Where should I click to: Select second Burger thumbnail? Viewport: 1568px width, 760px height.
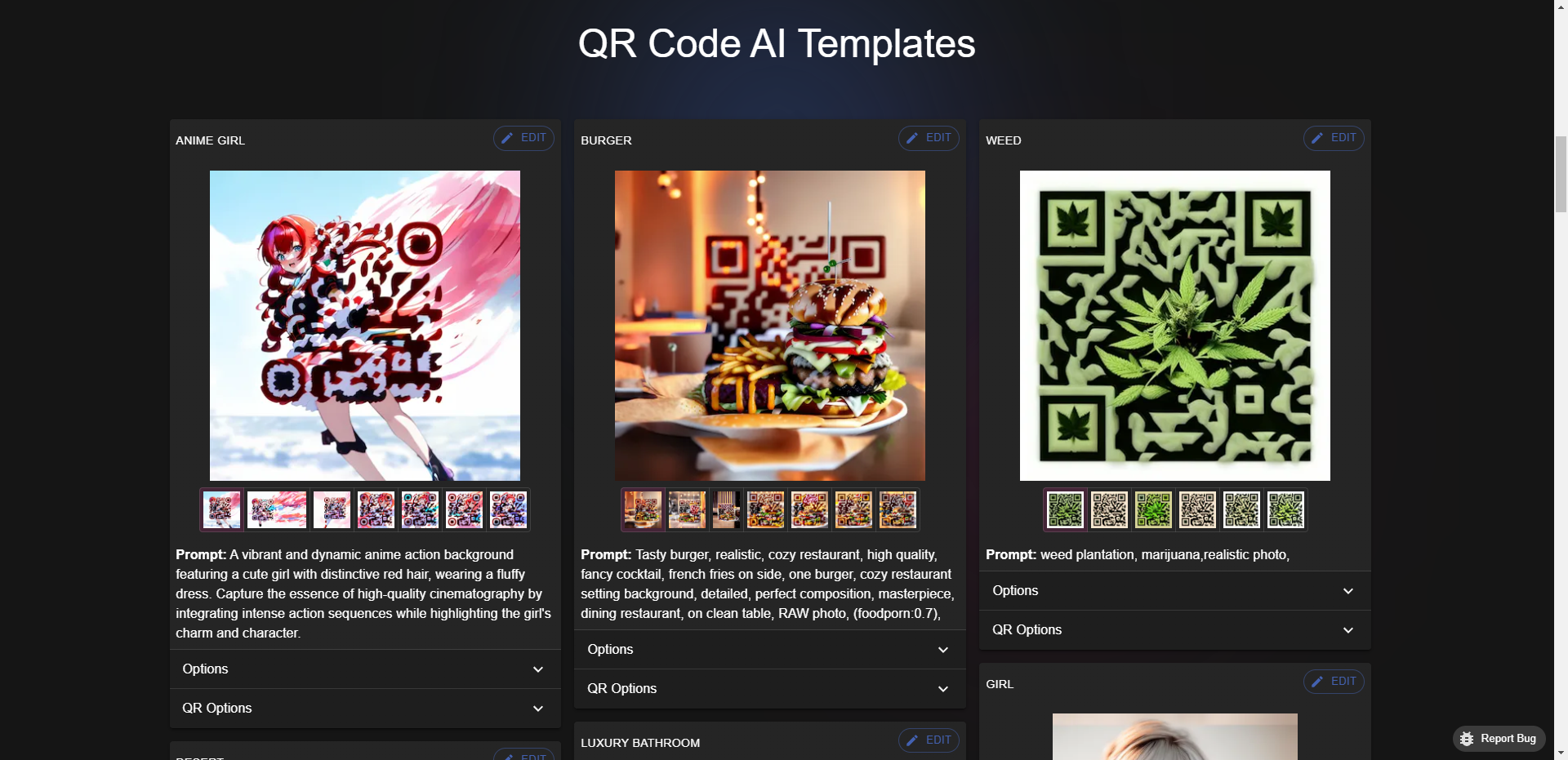point(687,510)
